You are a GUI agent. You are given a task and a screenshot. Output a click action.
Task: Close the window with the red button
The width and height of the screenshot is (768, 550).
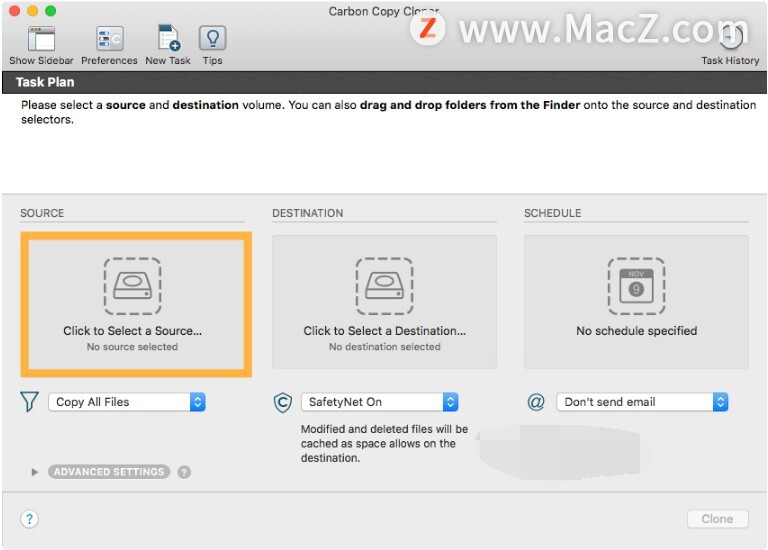14,11
